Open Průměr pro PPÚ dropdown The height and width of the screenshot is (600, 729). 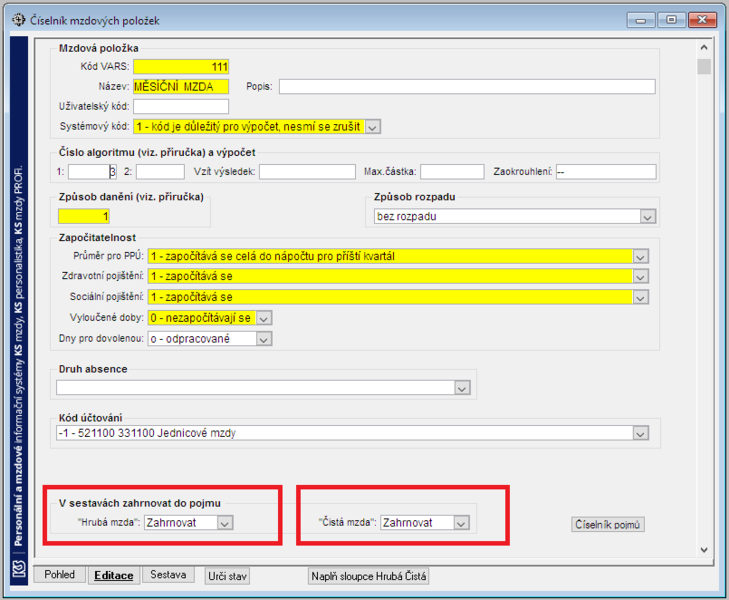(x=640, y=257)
